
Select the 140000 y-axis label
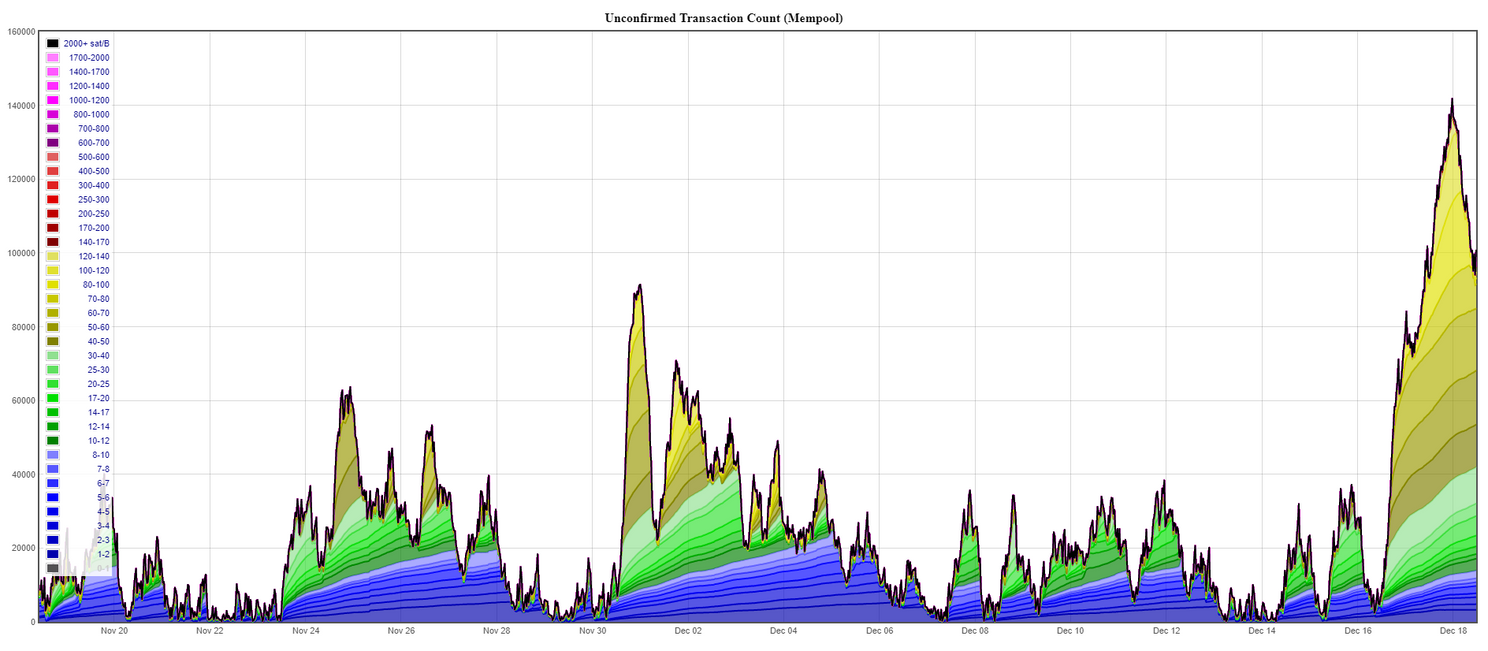(x=20, y=105)
